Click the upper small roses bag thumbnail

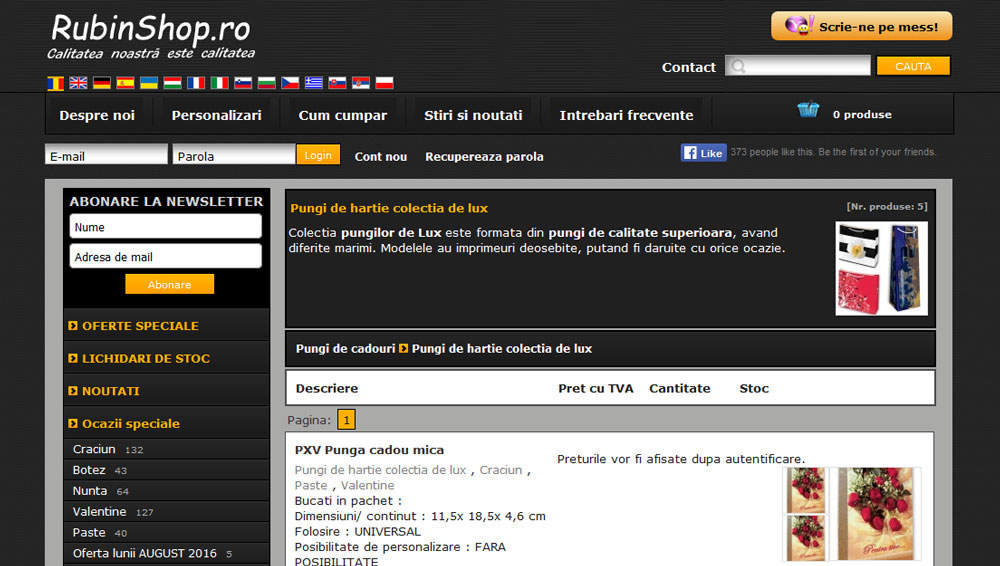805,490
